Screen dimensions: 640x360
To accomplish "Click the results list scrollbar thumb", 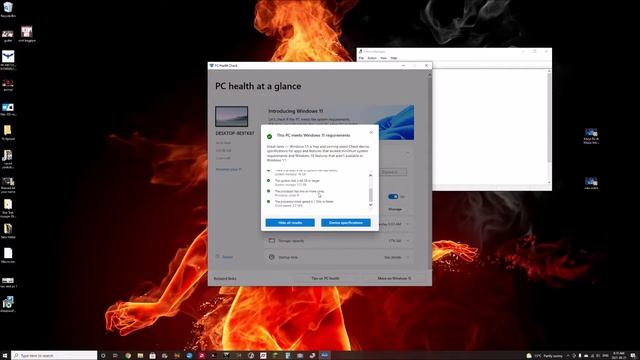I will (371, 195).
